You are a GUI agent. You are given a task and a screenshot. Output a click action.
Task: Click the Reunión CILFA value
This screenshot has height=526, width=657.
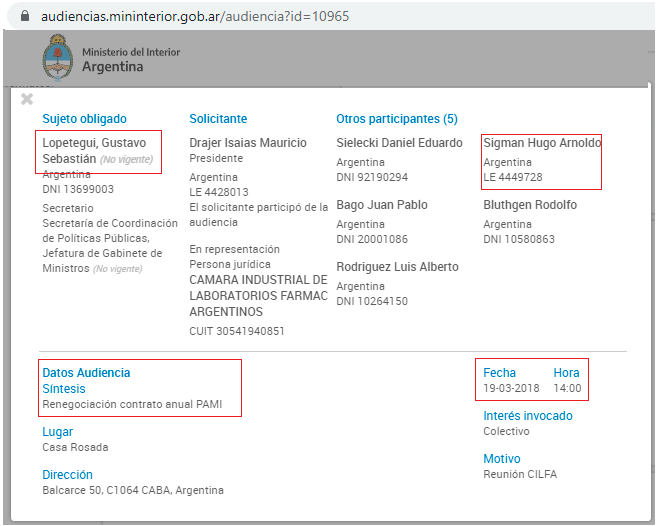pos(520,474)
